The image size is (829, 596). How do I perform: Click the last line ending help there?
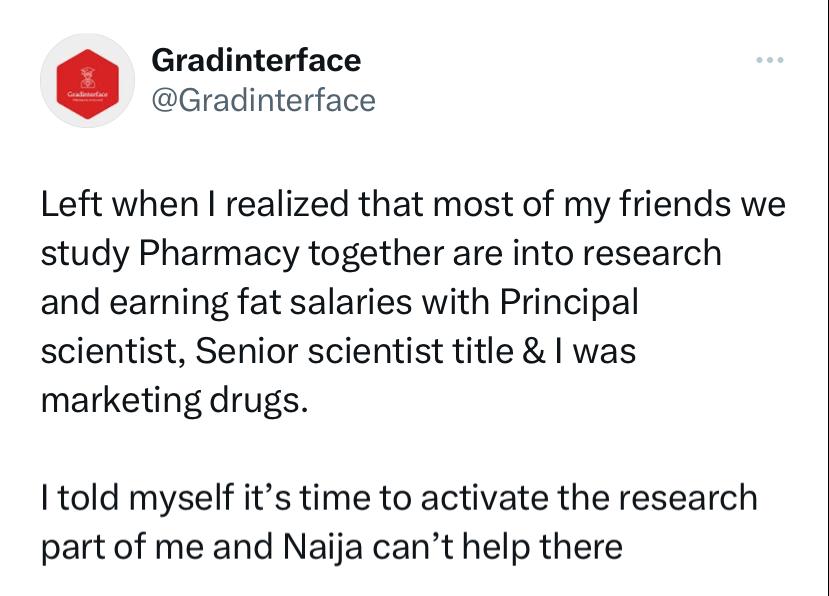click(331, 547)
